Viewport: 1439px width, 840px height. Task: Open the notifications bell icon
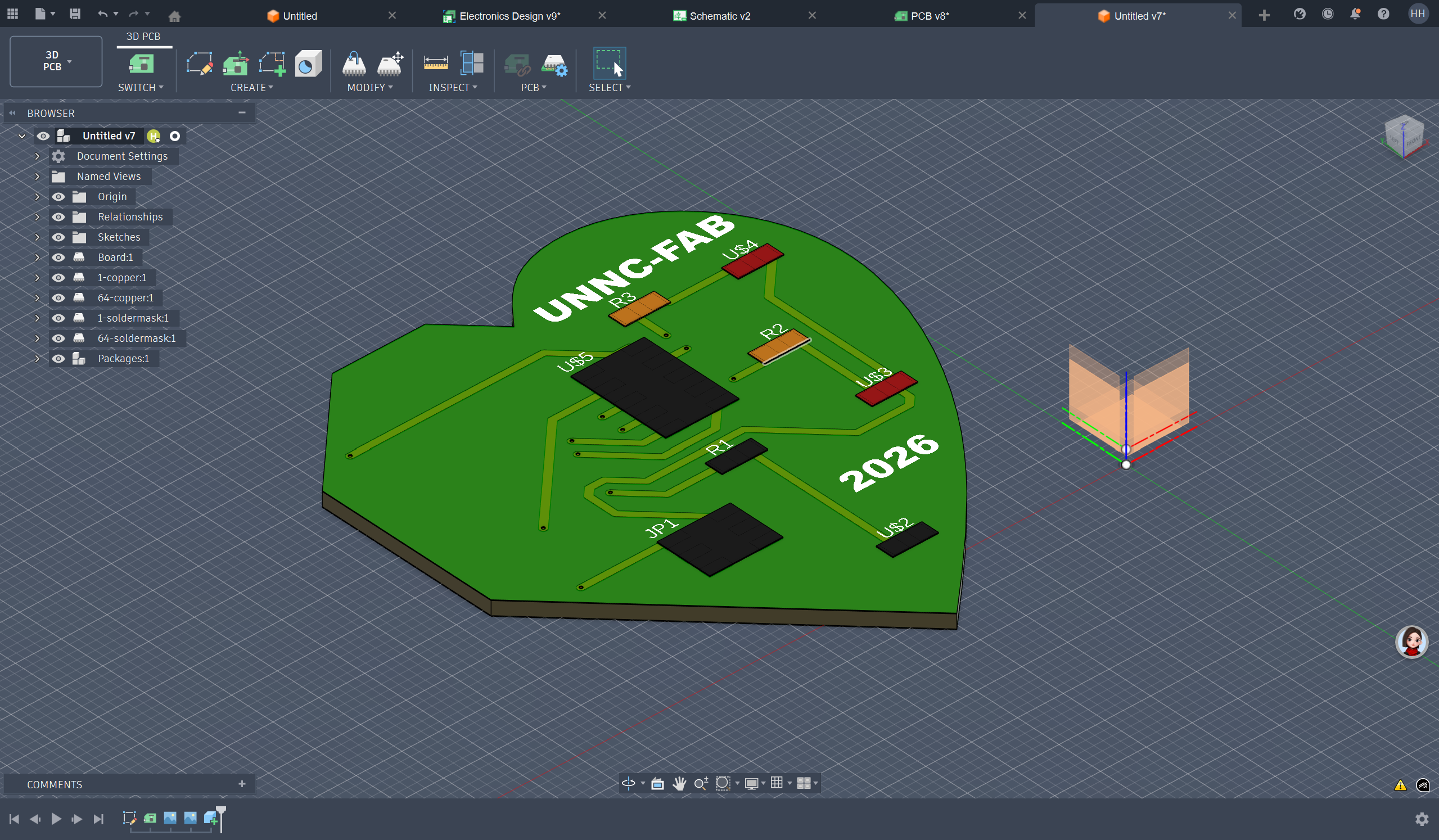point(1355,14)
